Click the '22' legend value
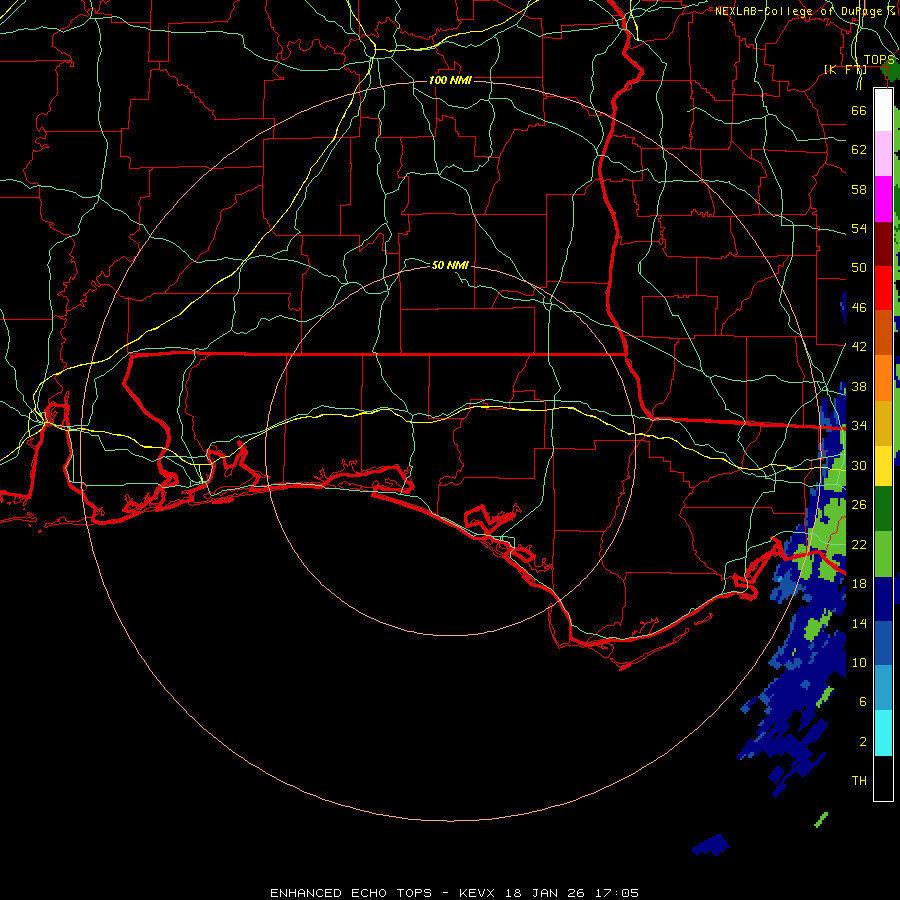 click(x=859, y=544)
